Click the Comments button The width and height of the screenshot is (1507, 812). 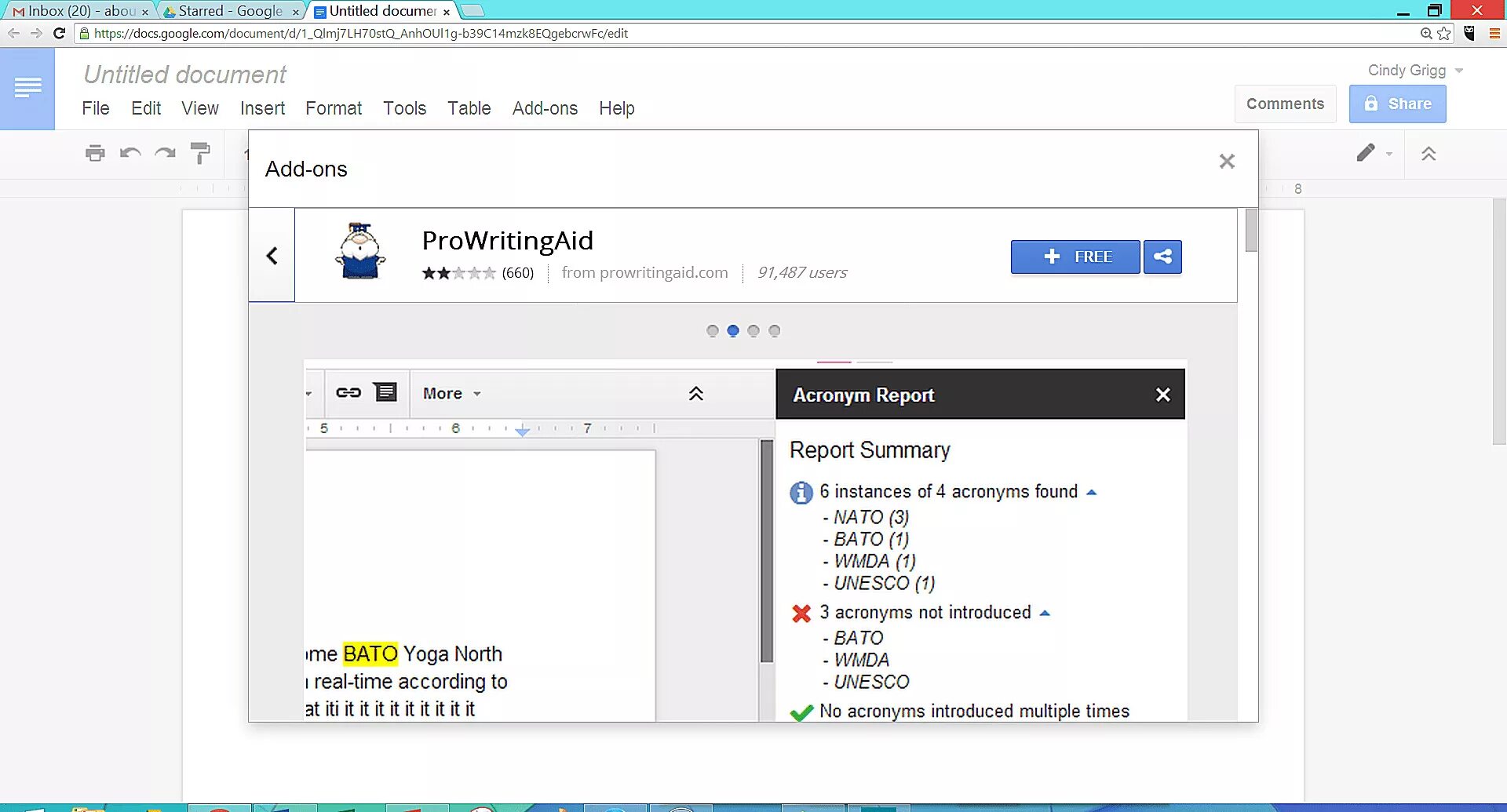(1285, 104)
